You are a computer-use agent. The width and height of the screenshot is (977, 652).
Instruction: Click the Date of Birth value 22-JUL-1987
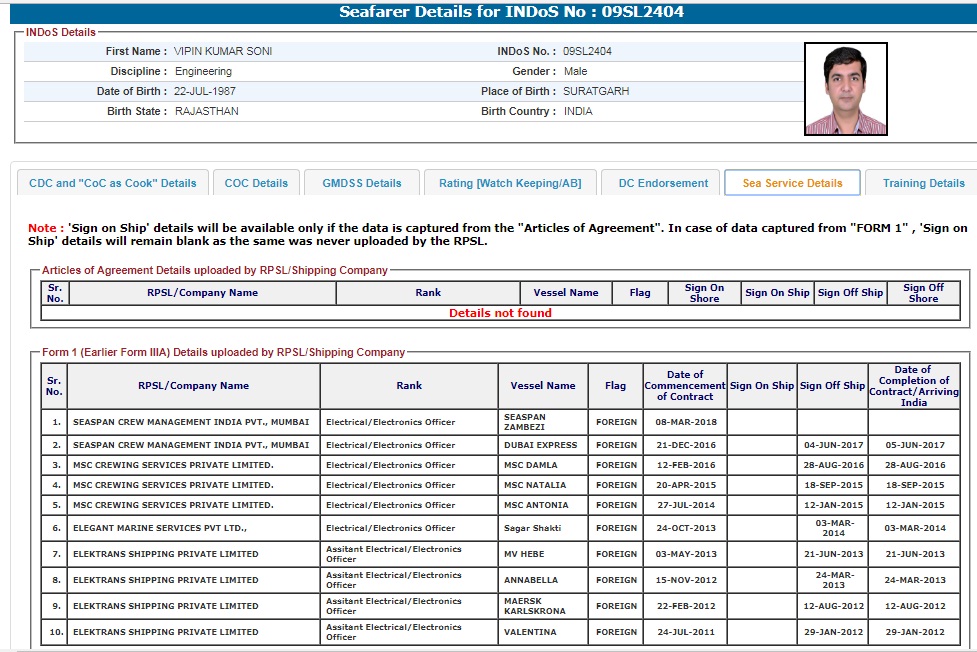[205, 91]
